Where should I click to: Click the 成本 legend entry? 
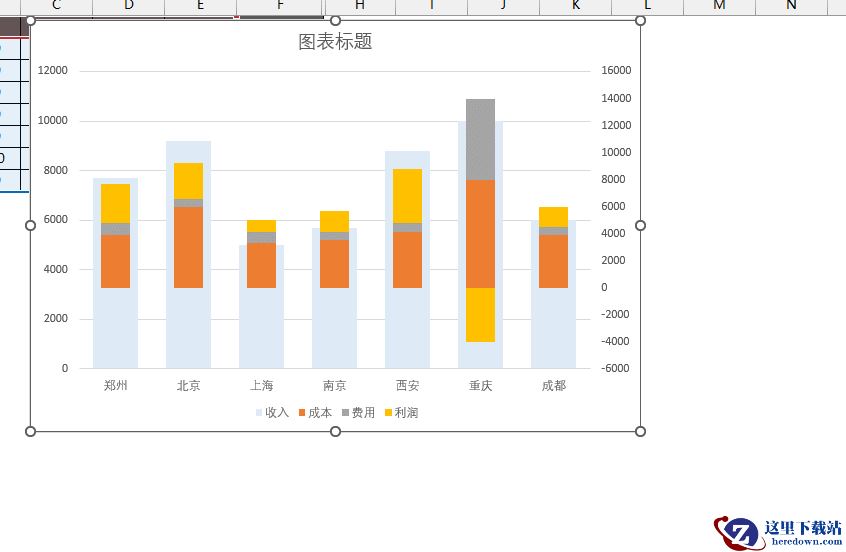pos(316,413)
